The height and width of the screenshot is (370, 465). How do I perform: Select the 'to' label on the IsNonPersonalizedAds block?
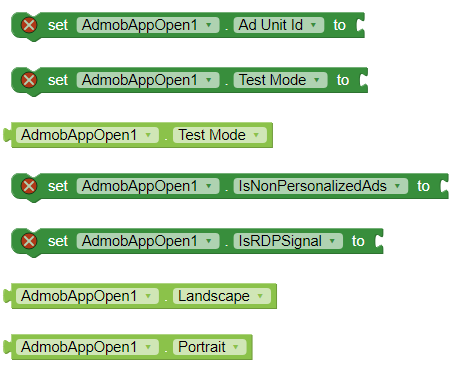(423, 186)
